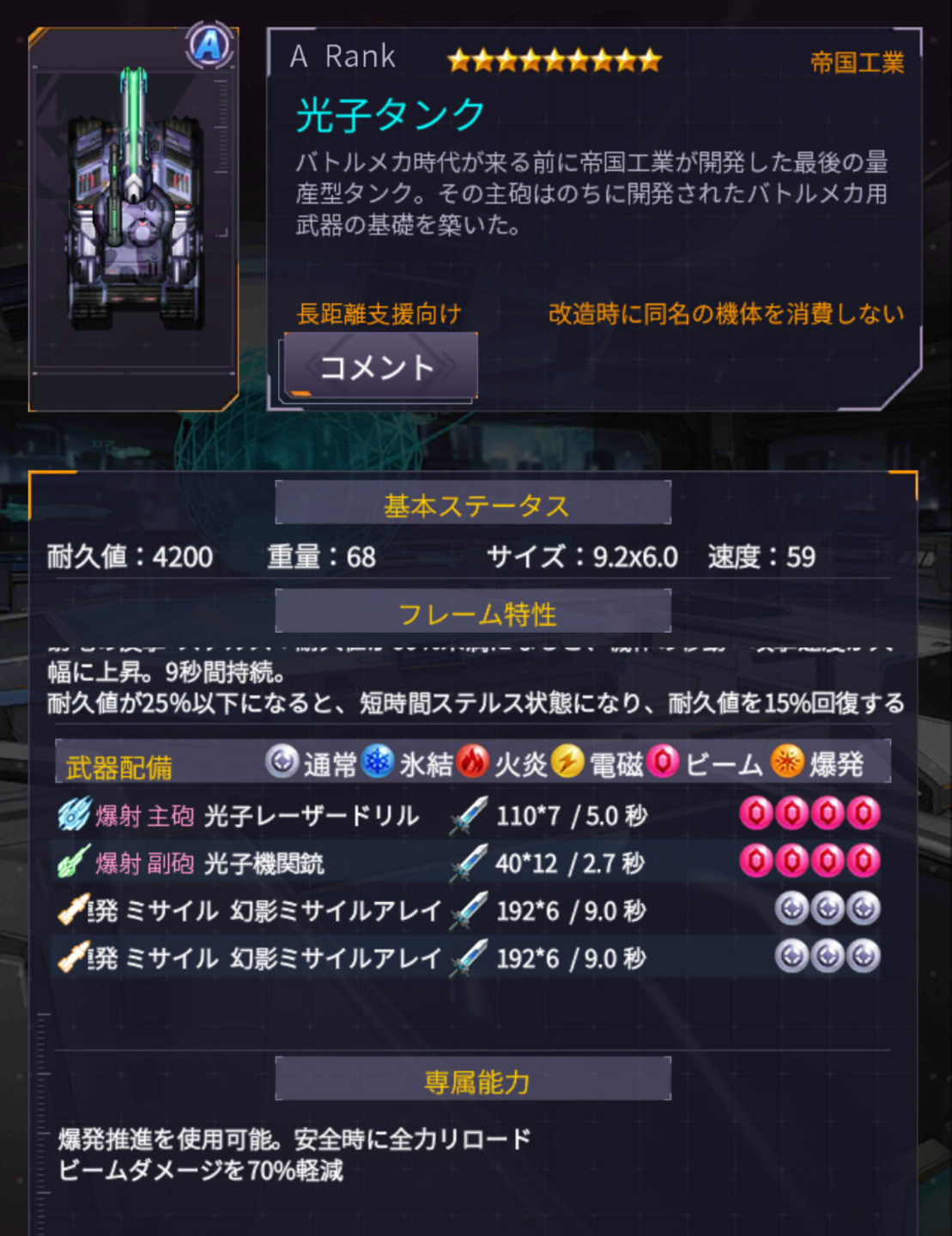Select the ビーム pink gem icon
This screenshot has width=952, height=1236.
663,761
